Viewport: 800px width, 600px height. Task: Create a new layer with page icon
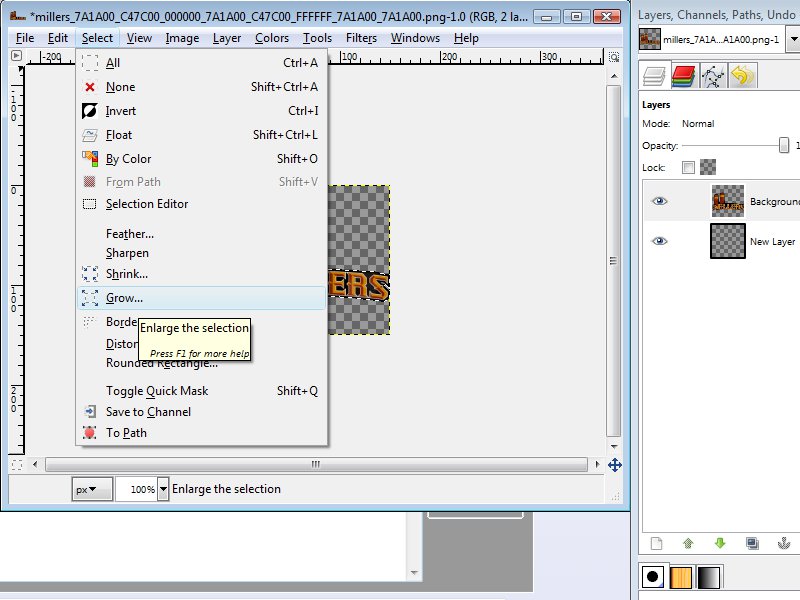click(656, 544)
